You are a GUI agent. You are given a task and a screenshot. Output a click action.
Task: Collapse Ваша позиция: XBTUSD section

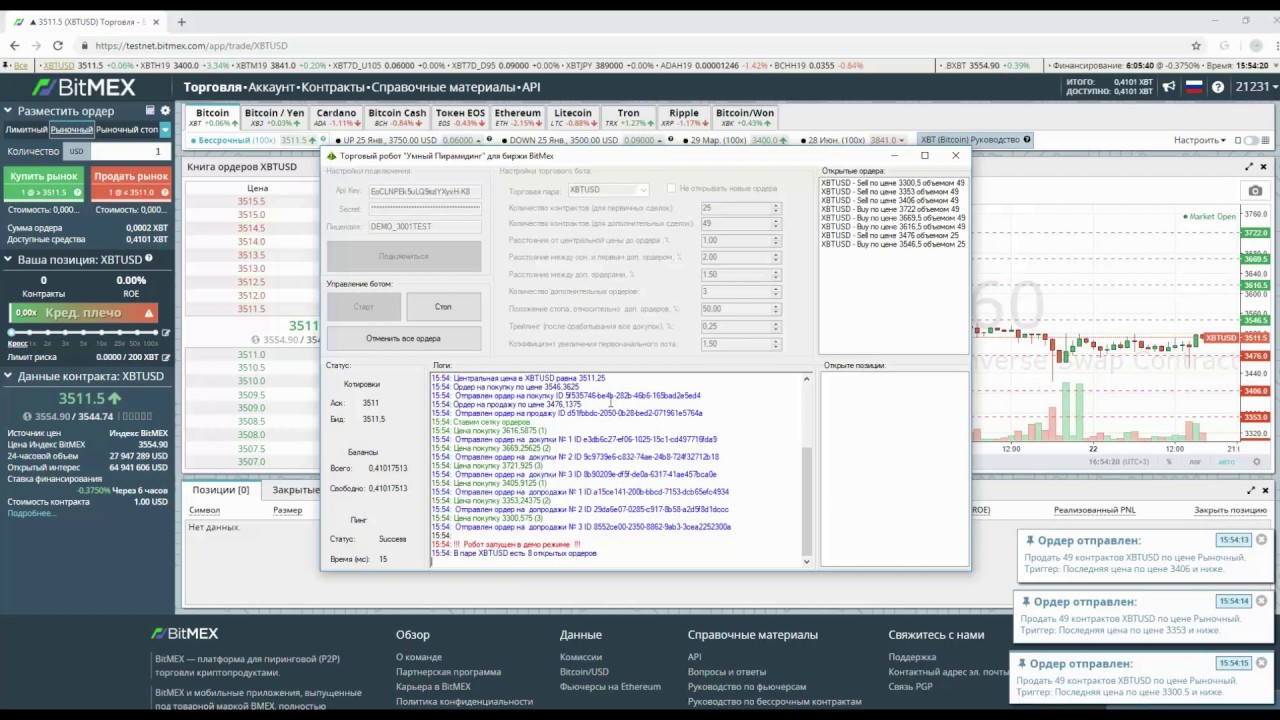[8, 259]
